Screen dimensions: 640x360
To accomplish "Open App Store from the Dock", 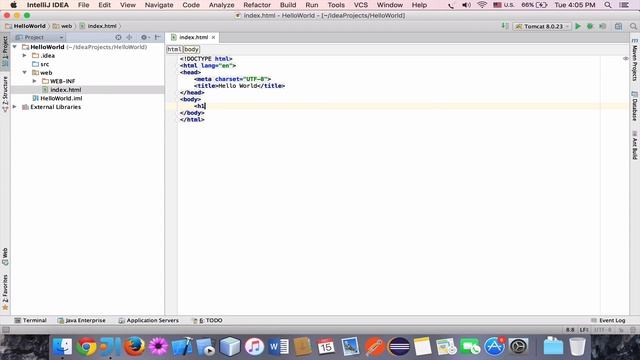I will [x=494, y=347].
